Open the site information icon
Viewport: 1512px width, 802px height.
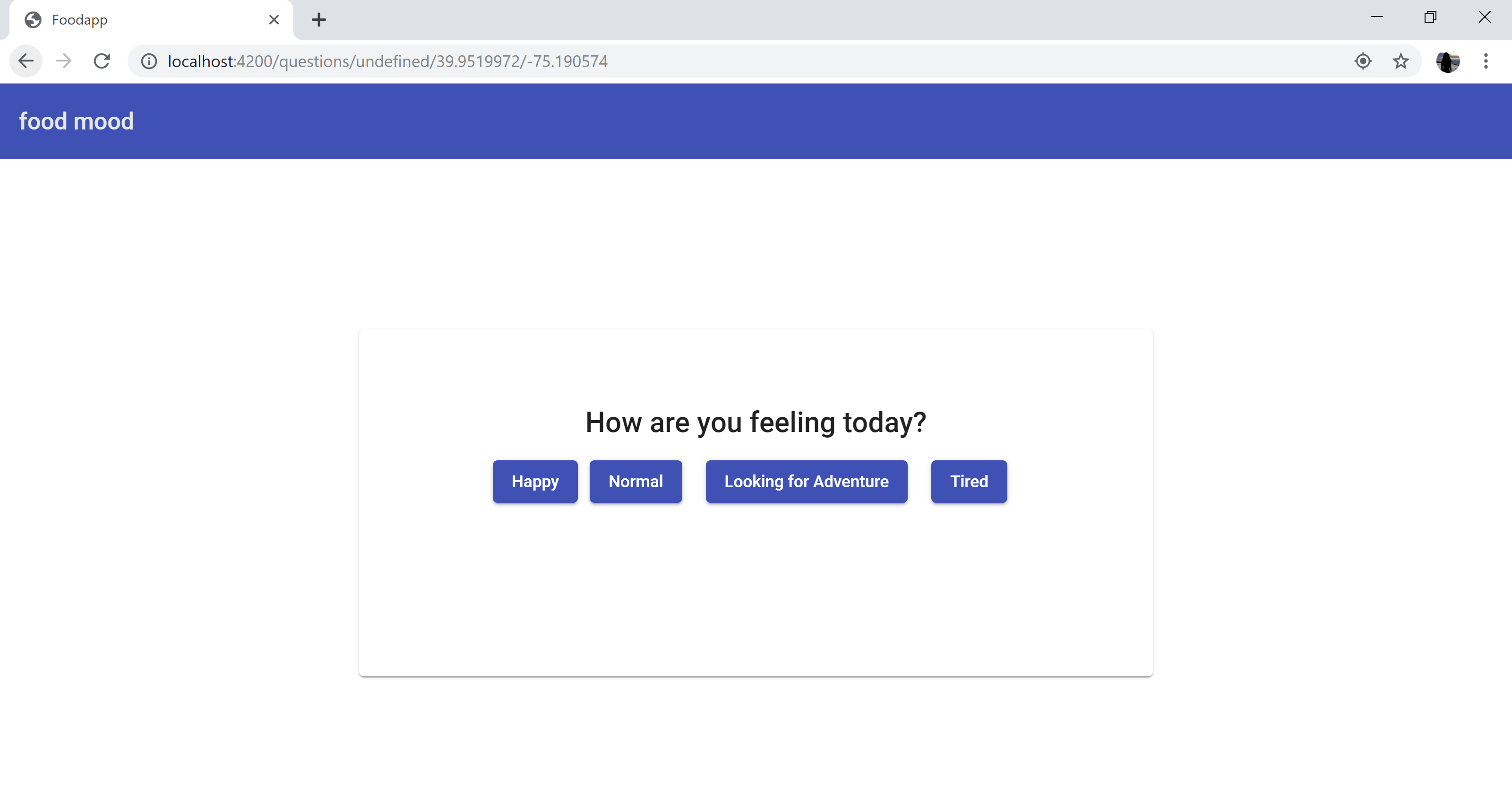coord(149,61)
